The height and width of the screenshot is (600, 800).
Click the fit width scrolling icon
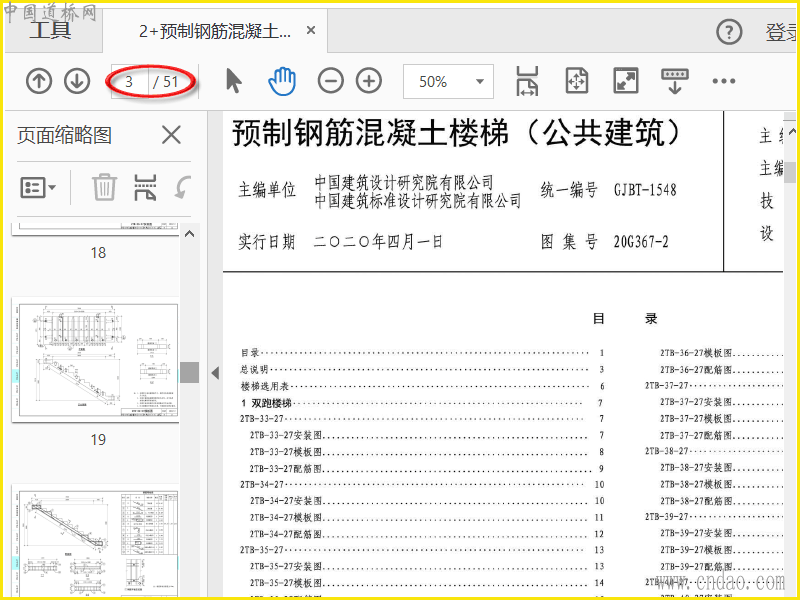527,81
